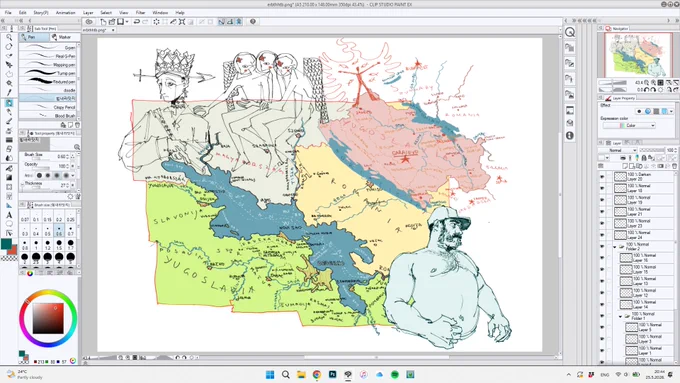This screenshot has width=680, height=383.
Task: Select the Fill bucket tool
Action: pyautogui.click(x=9, y=168)
